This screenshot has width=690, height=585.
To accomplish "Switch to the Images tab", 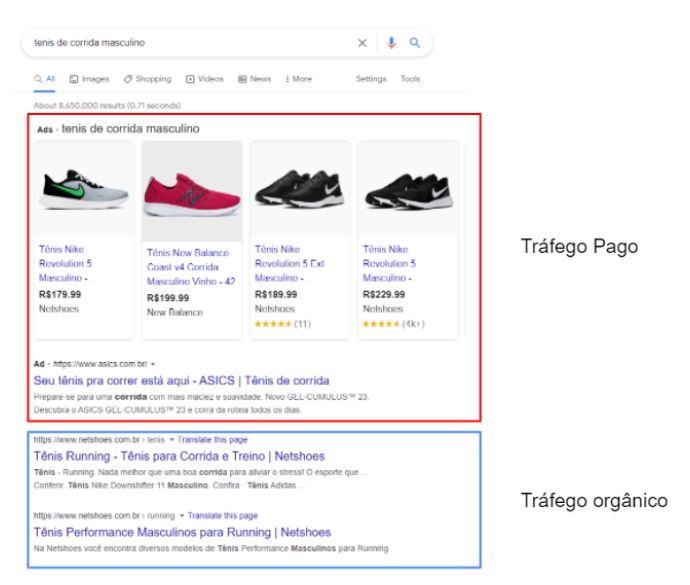I will coord(89,79).
